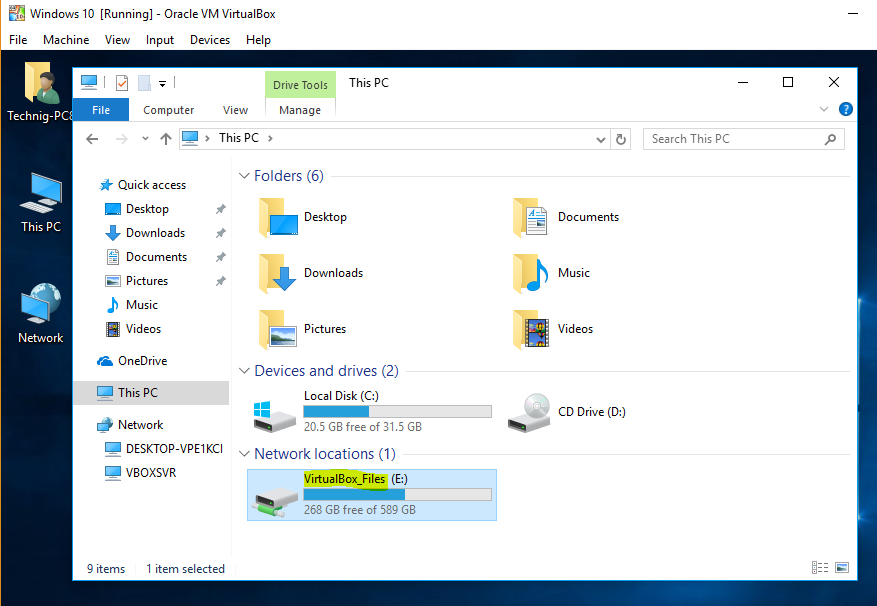Collapse the Devices and drives group
The width and height of the screenshot is (877, 606).
pos(244,371)
